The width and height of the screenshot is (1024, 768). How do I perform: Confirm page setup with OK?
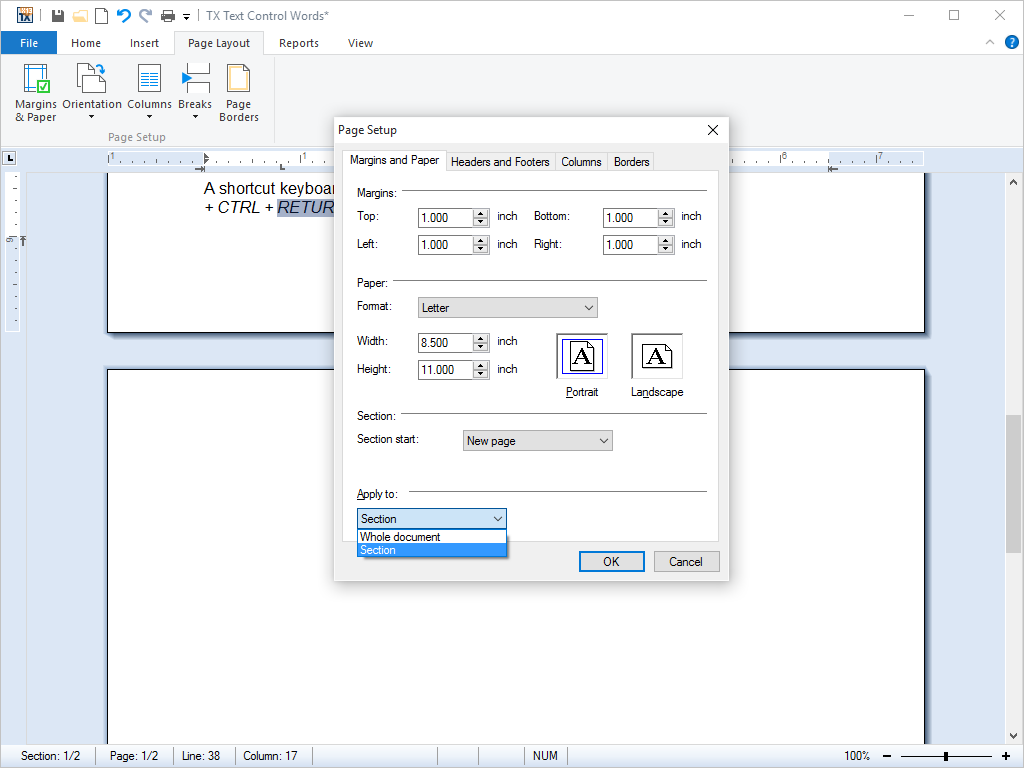[x=611, y=561]
